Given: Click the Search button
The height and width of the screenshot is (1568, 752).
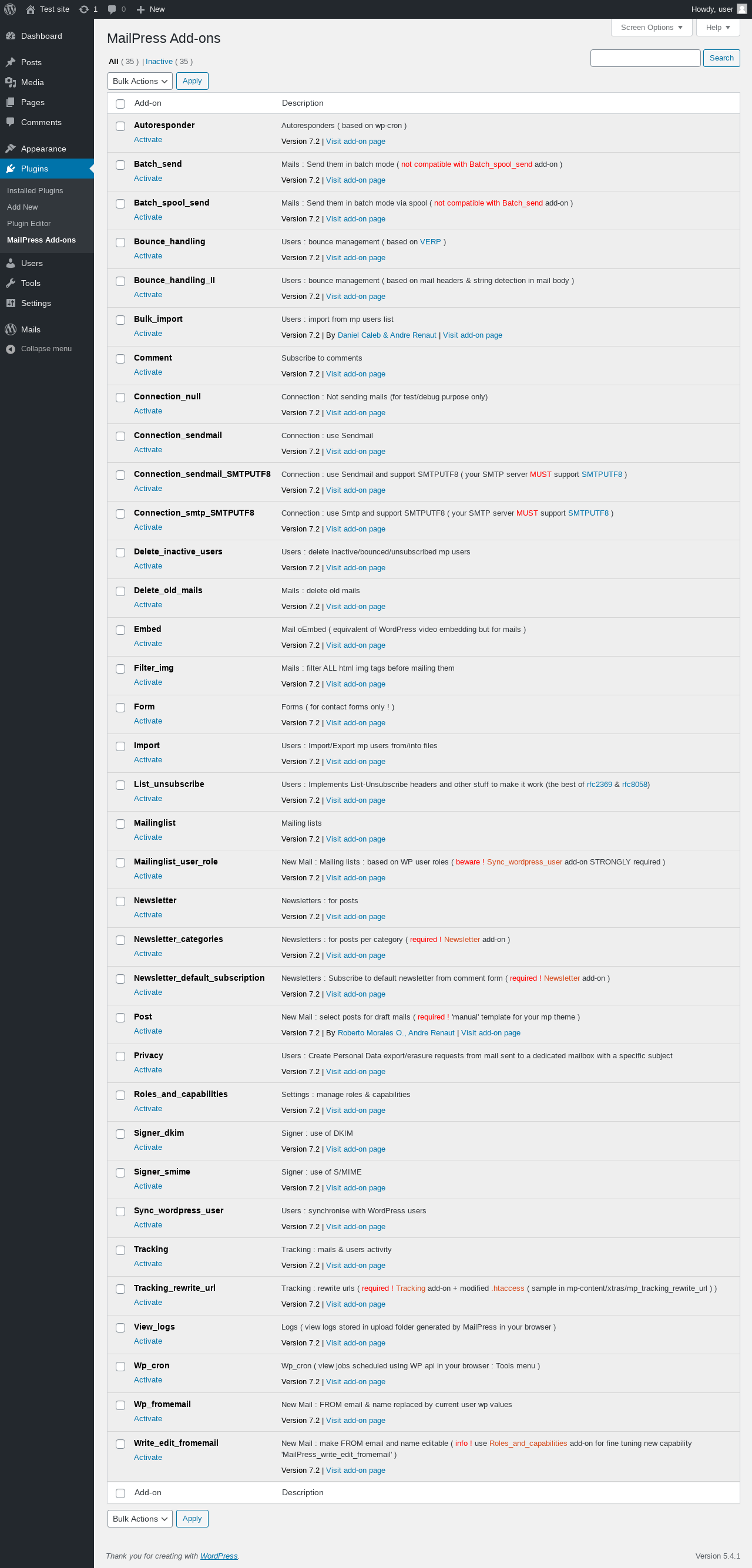Looking at the screenshot, I should click(x=721, y=58).
